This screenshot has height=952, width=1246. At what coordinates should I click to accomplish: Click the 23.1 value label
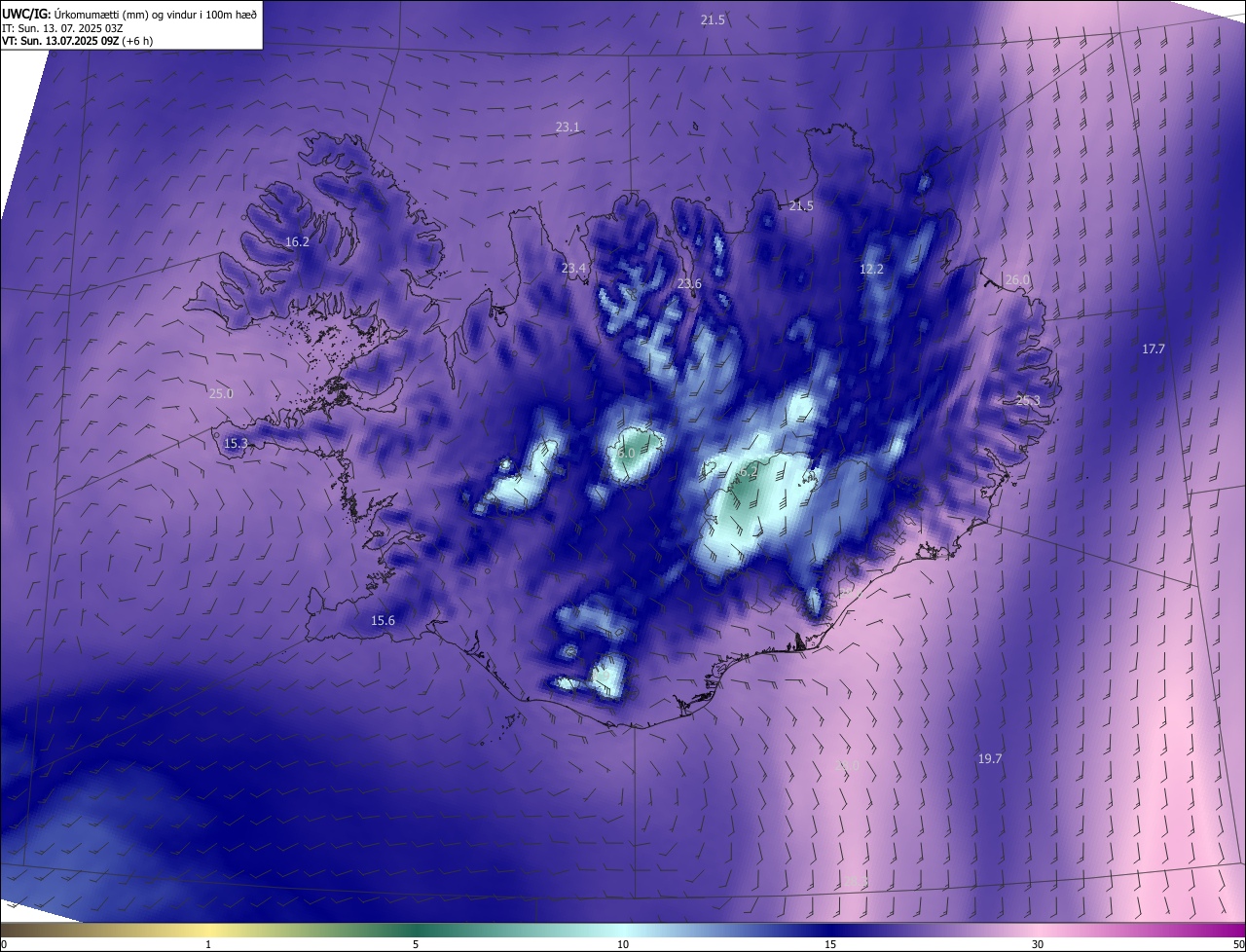[x=568, y=128]
